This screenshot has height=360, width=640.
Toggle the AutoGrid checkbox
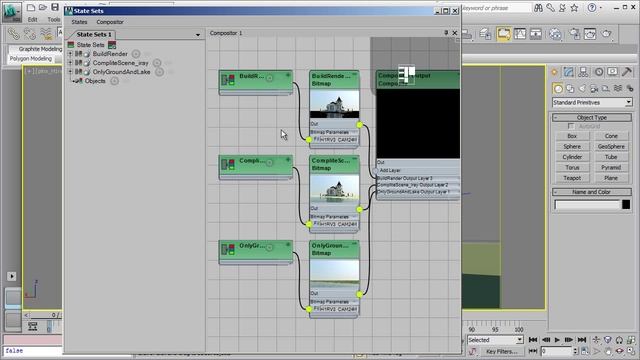(571, 127)
